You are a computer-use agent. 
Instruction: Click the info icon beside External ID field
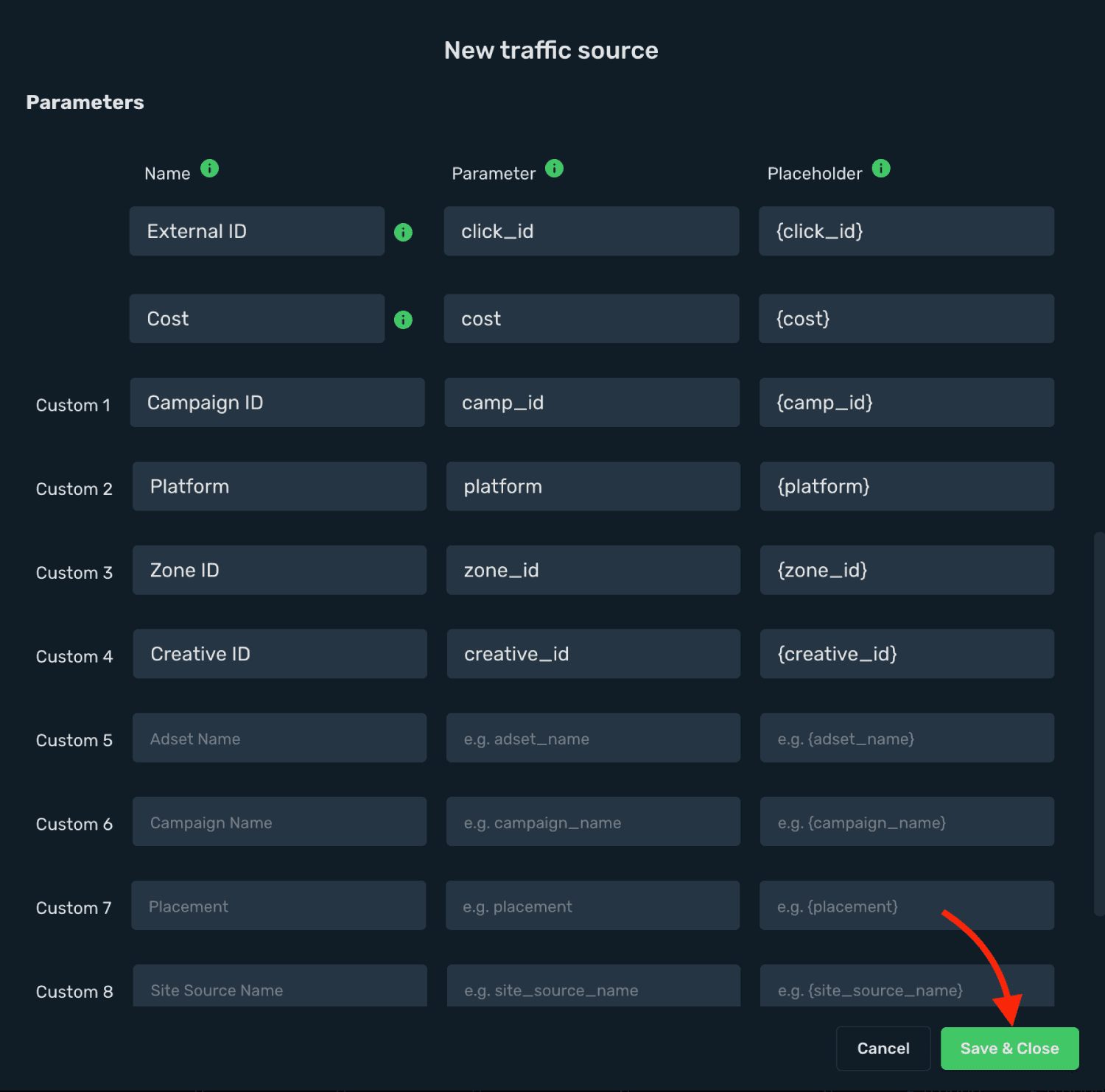pyautogui.click(x=403, y=232)
